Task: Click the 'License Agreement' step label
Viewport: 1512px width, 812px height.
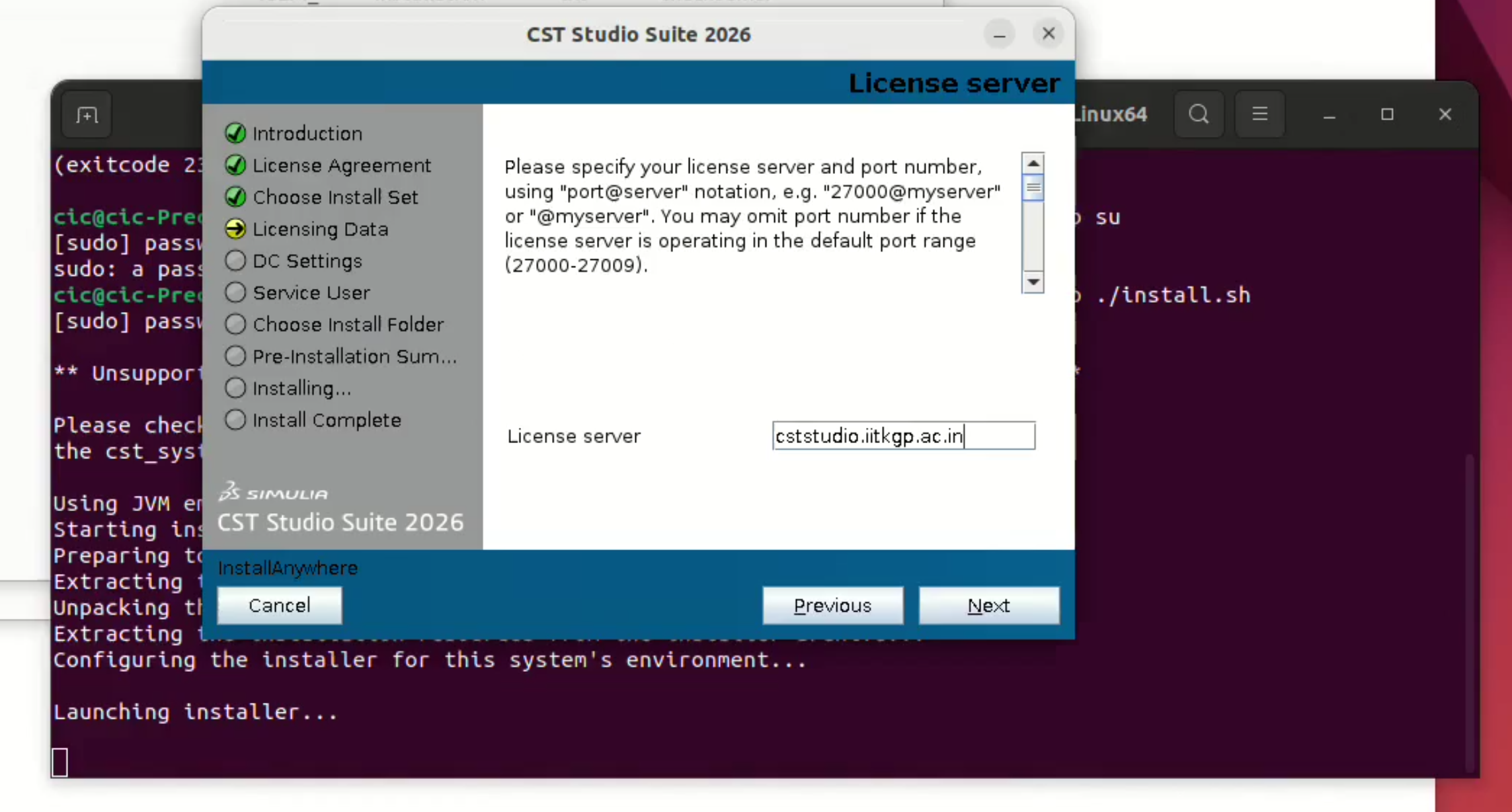Action: point(342,165)
